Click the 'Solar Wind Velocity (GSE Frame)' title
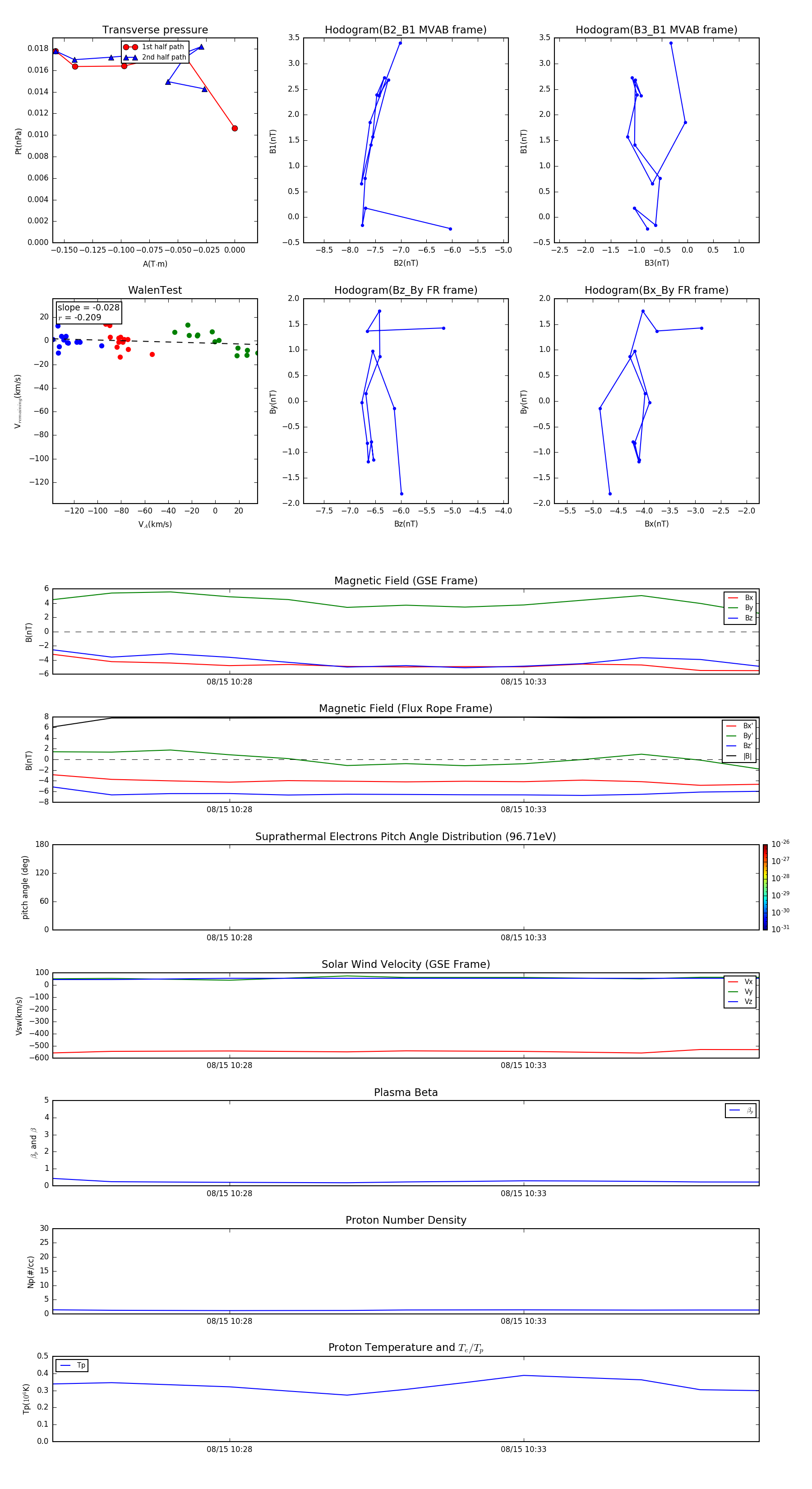 click(x=406, y=964)
